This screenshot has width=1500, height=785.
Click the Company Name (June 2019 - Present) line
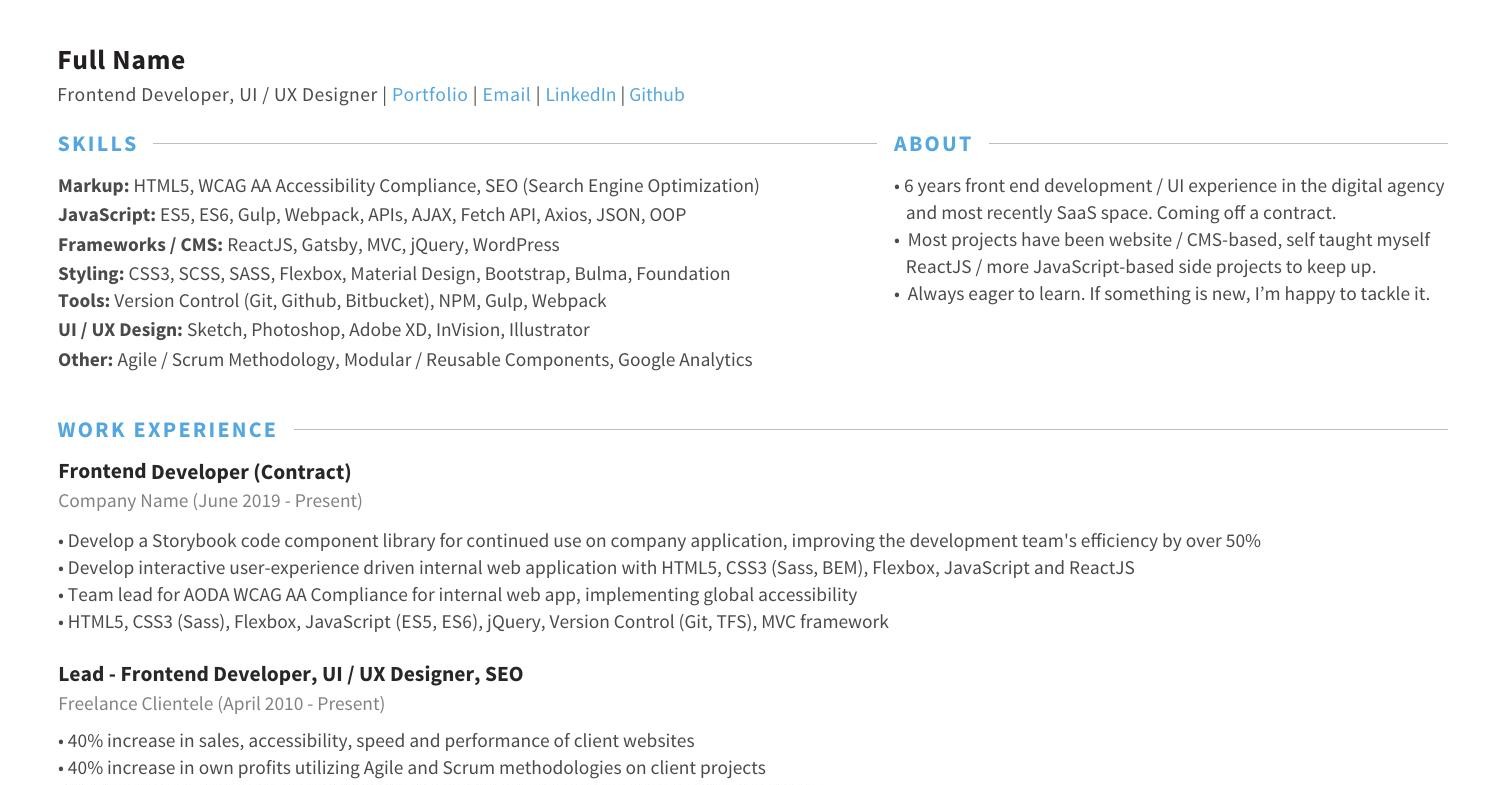[x=210, y=501]
